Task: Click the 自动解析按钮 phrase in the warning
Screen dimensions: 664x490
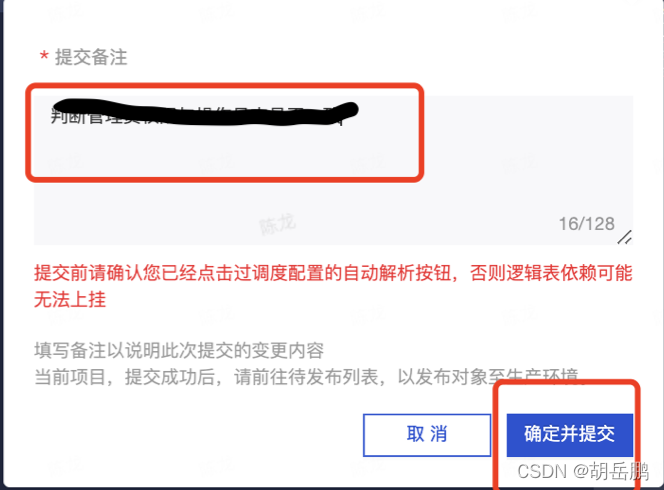Action: pos(397,273)
